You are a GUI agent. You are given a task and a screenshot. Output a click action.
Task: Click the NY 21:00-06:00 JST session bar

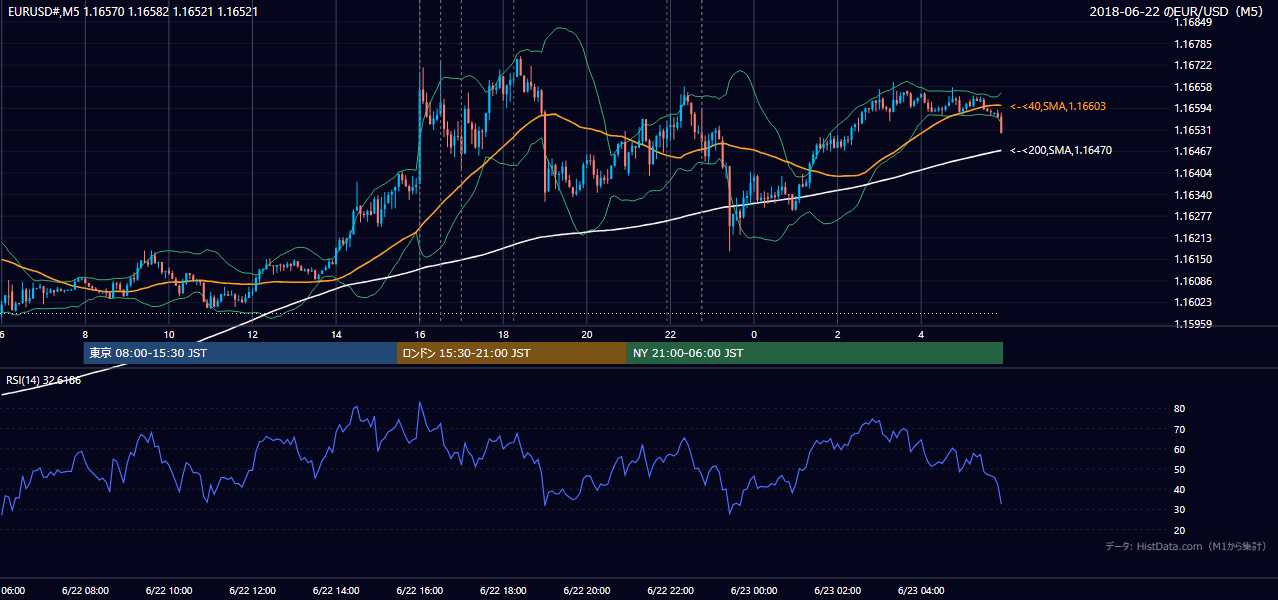815,353
